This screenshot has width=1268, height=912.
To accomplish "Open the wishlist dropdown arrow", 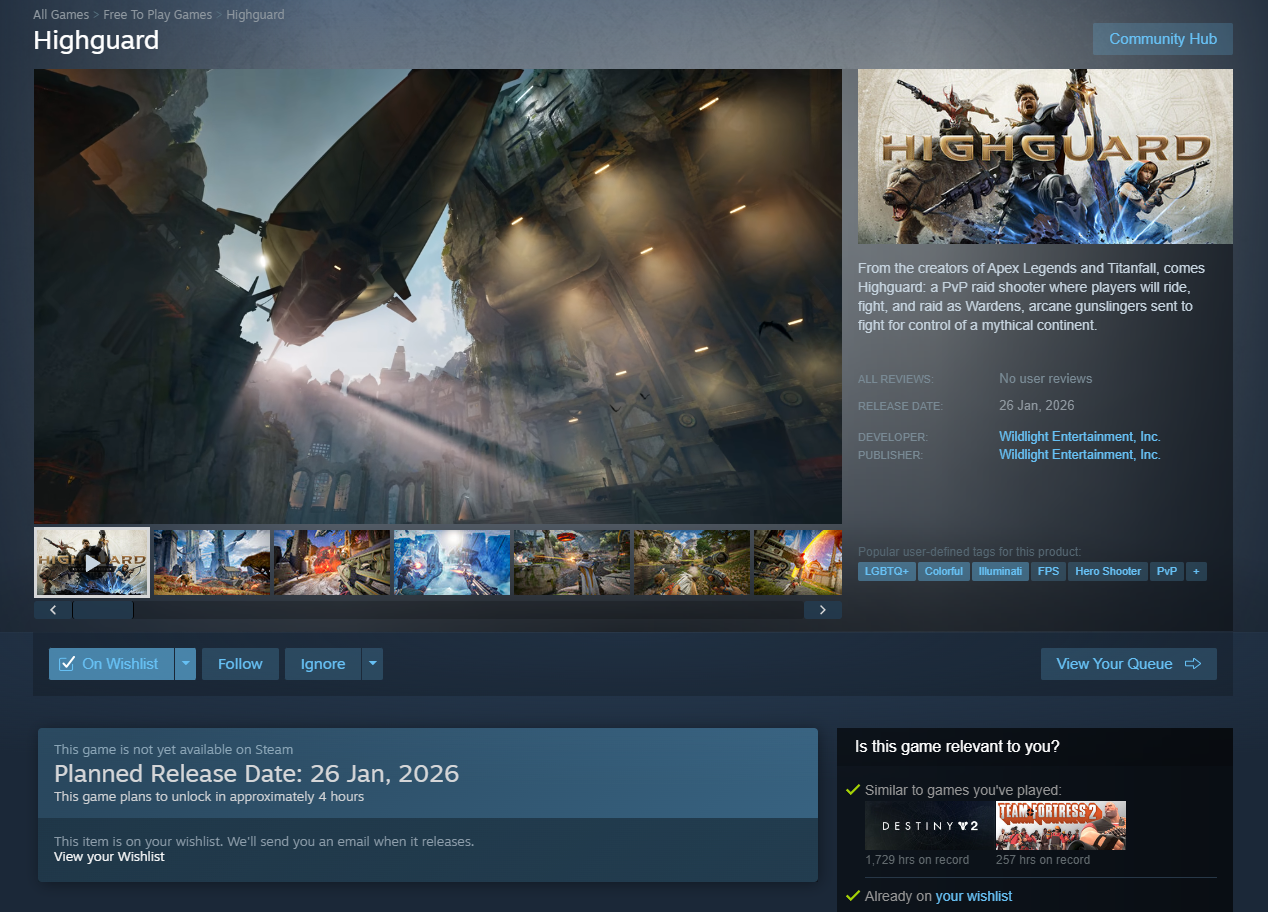I will click(x=185, y=664).
